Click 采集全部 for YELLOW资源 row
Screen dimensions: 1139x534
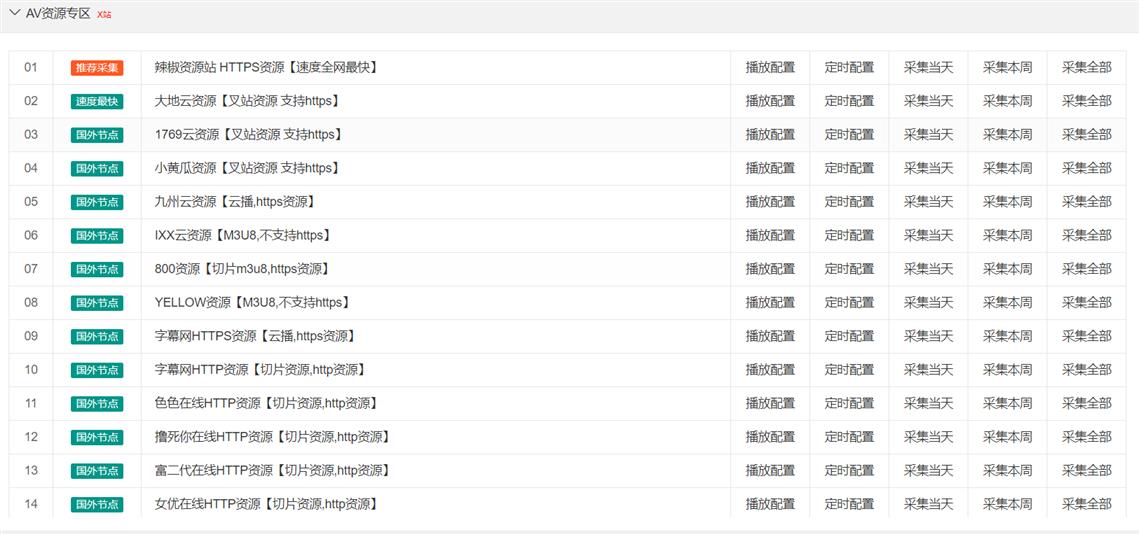point(1086,302)
